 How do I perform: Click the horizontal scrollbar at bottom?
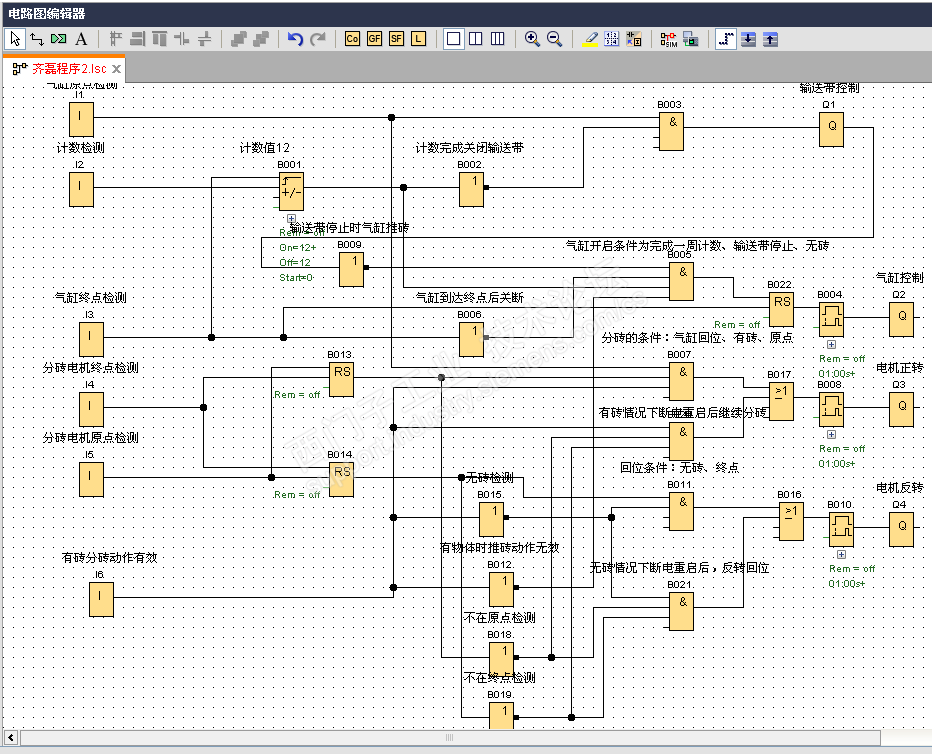[x=450, y=738]
